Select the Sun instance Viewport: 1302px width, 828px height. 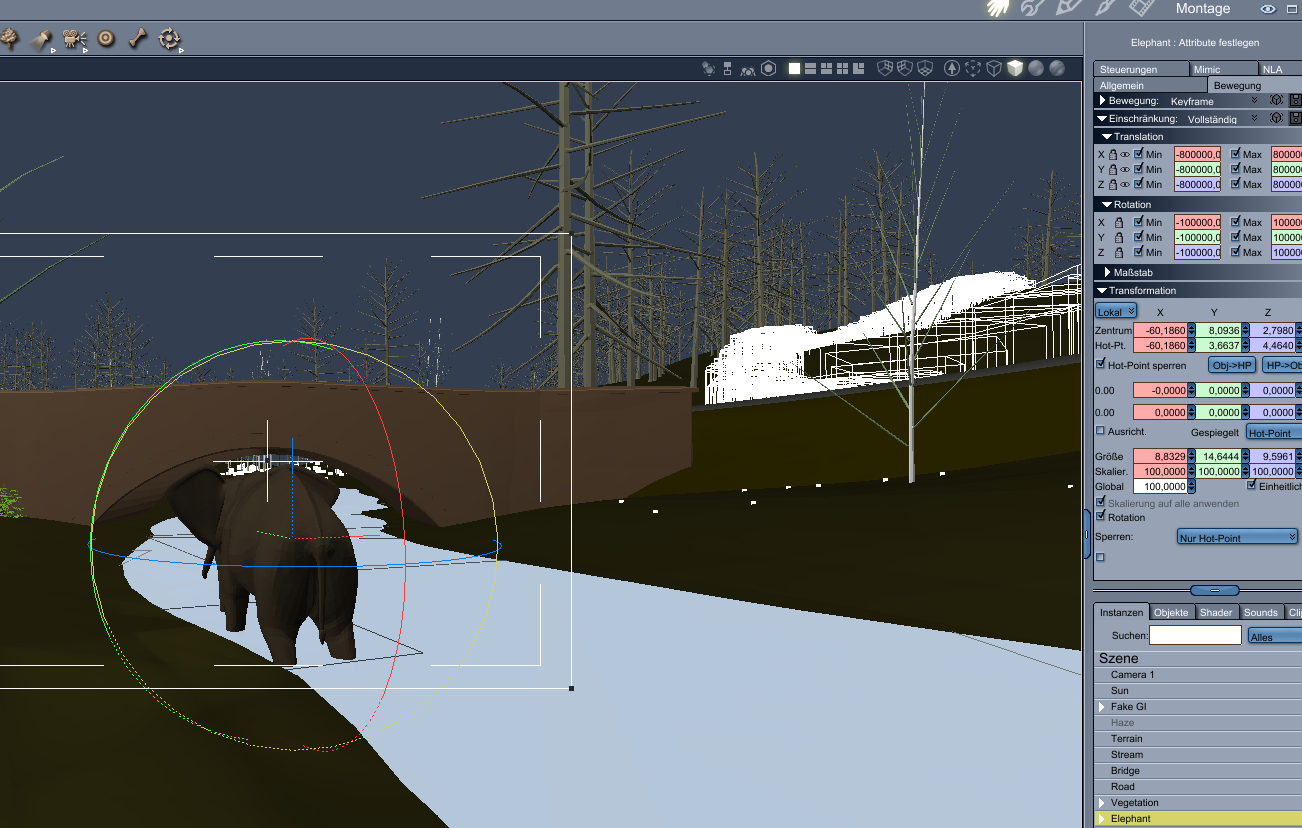point(1198,691)
